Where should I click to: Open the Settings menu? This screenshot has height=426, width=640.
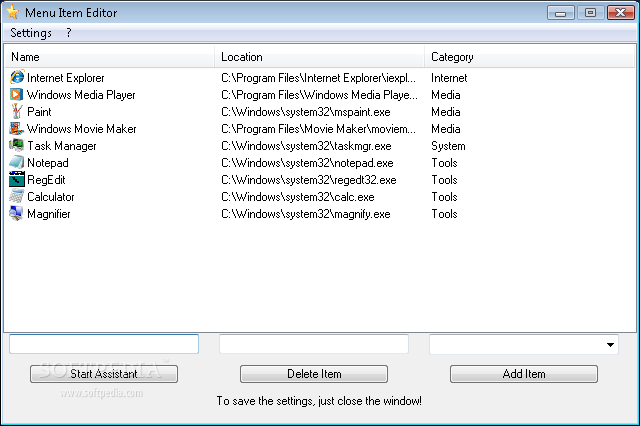pos(30,33)
